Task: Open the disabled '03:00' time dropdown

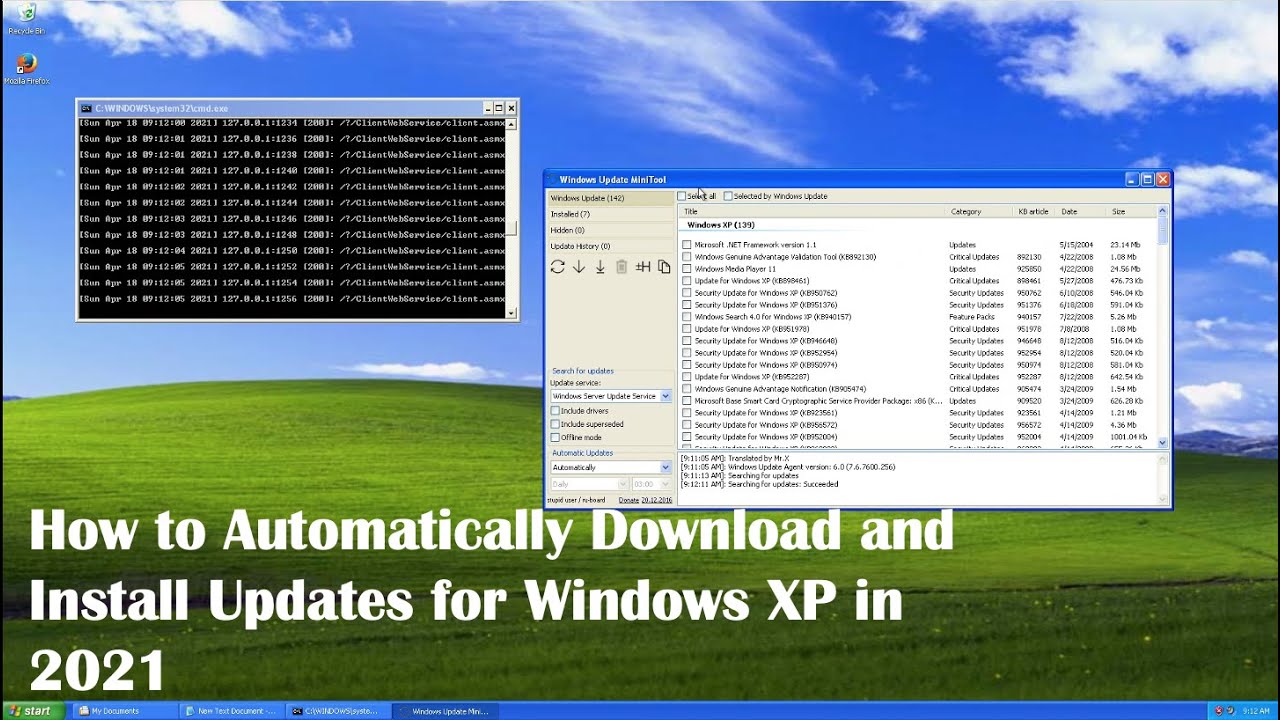Action: click(651, 484)
